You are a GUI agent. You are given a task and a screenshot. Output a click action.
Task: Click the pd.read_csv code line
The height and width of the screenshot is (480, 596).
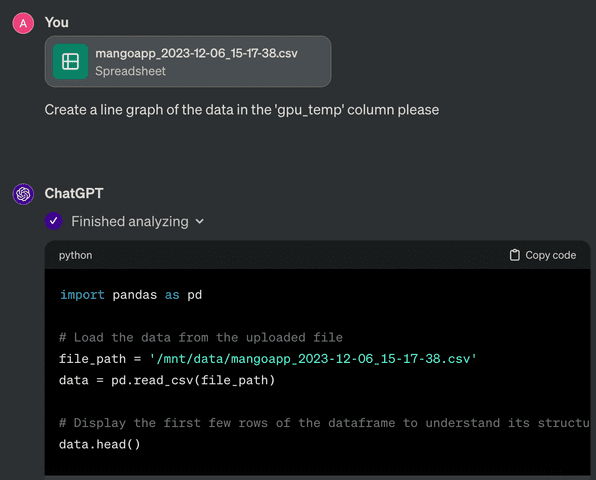[x=167, y=380]
